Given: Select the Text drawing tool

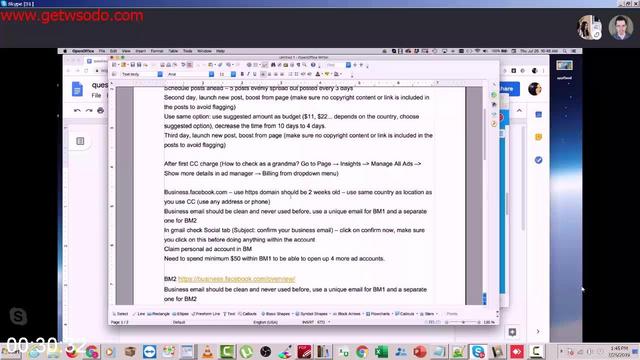Looking at the screenshot, I should click(229, 314).
